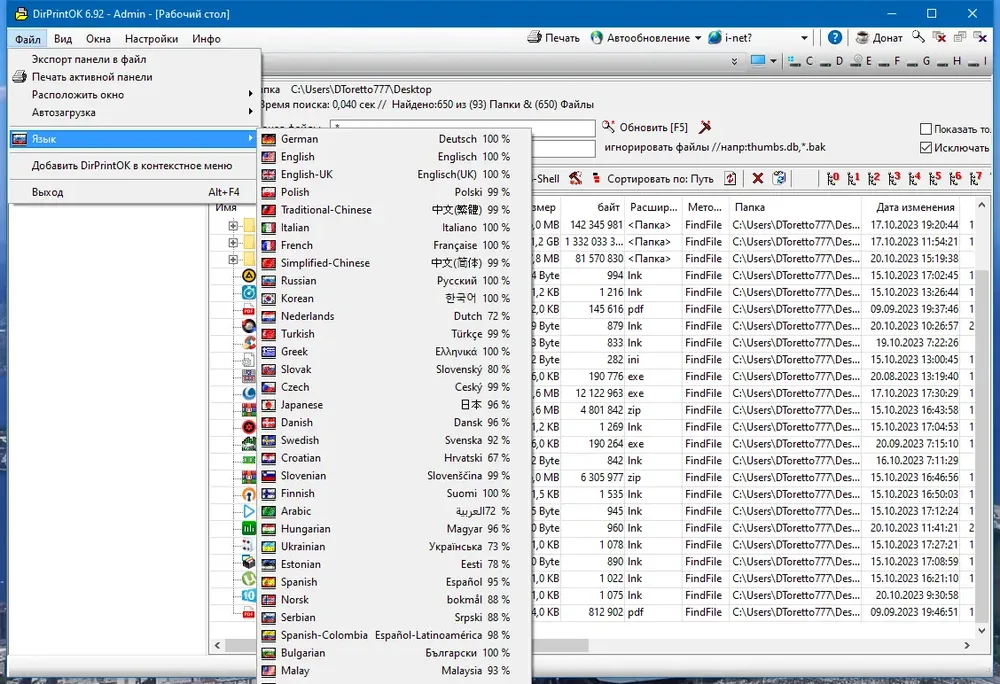The image size is (1000, 684).
Task: Click the Печать printer toolbar icon
Action: 534,38
